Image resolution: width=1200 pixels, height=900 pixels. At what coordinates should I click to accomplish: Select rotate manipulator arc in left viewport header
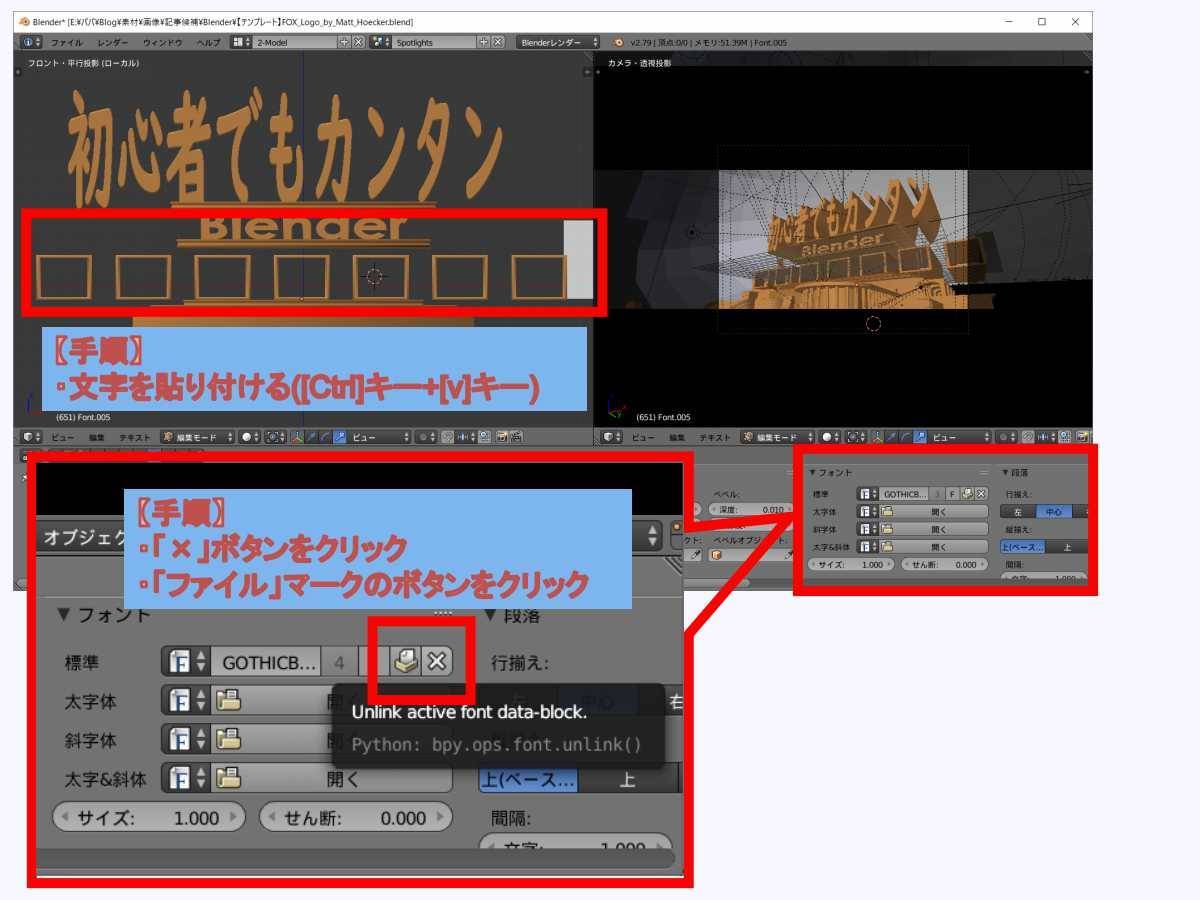tap(325, 437)
